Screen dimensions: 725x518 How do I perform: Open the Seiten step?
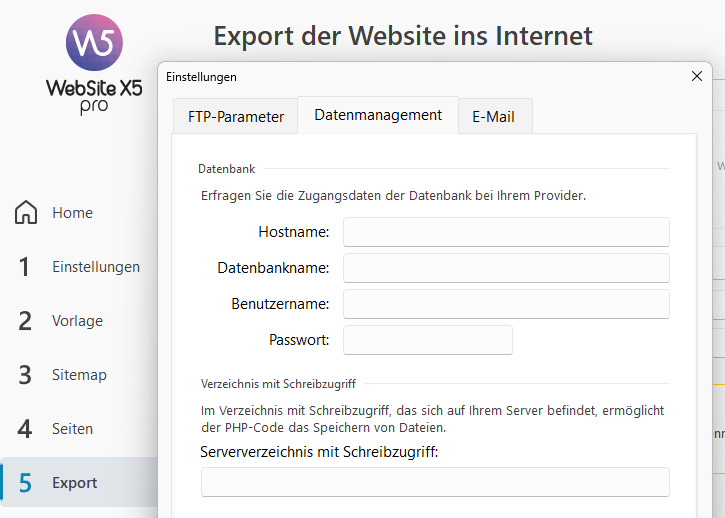(x=72, y=429)
